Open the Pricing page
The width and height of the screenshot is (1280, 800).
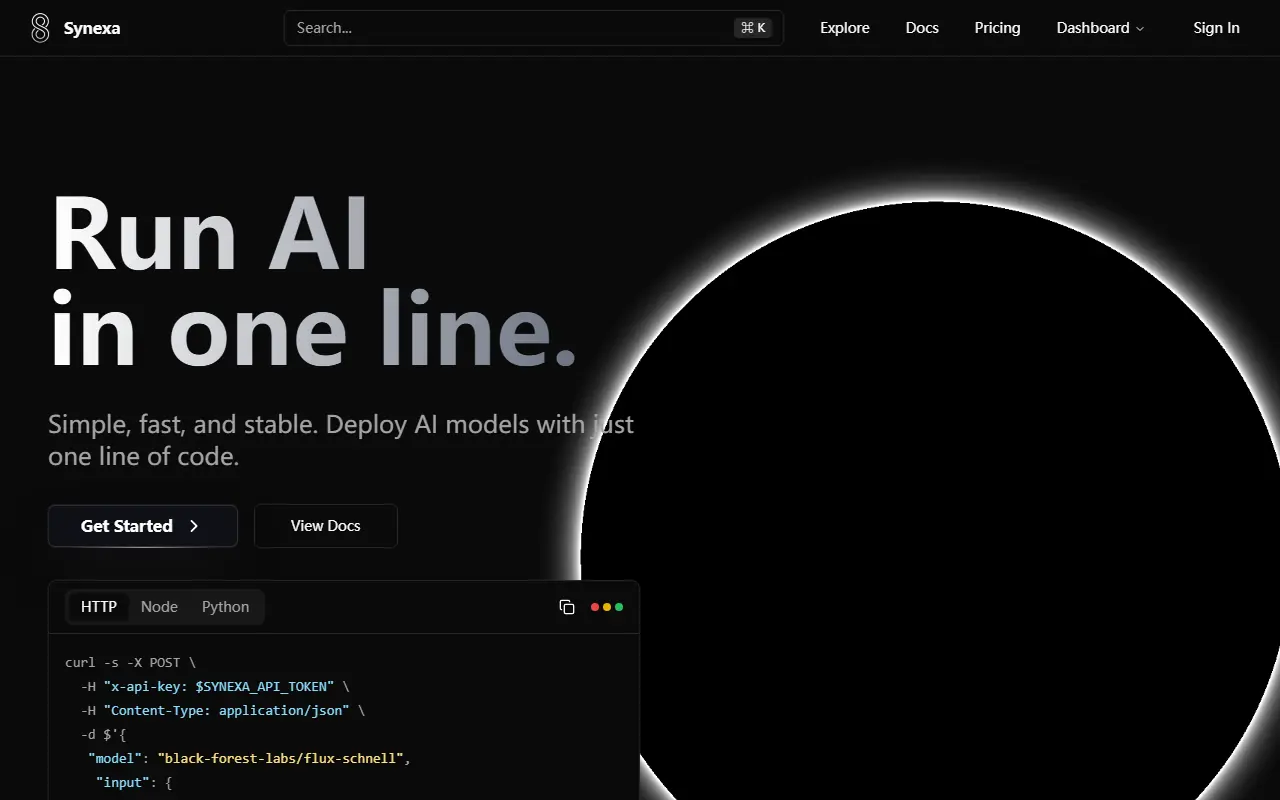coord(997,28)
